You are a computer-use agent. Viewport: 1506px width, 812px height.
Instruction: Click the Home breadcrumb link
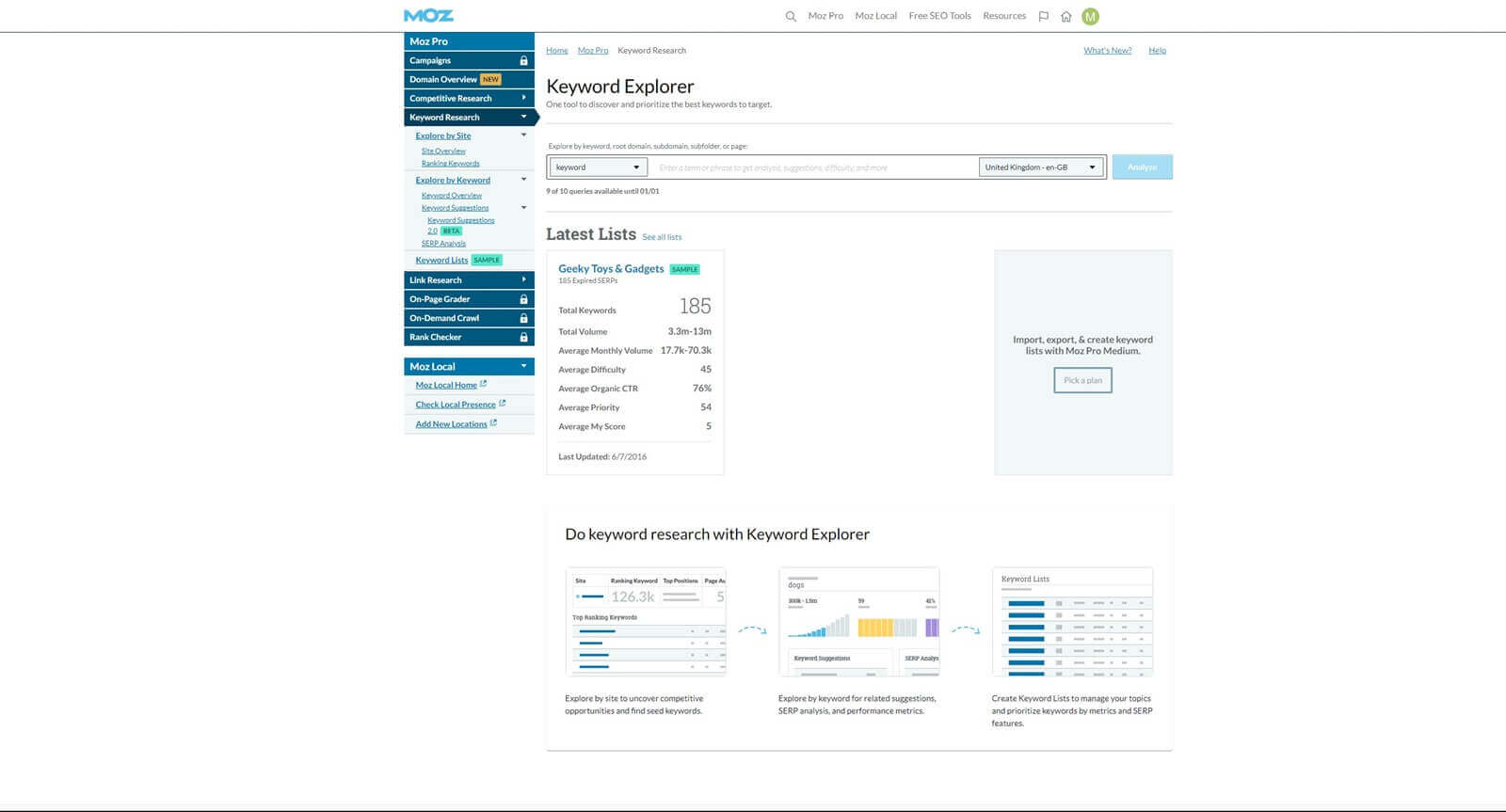coord(557,51)
